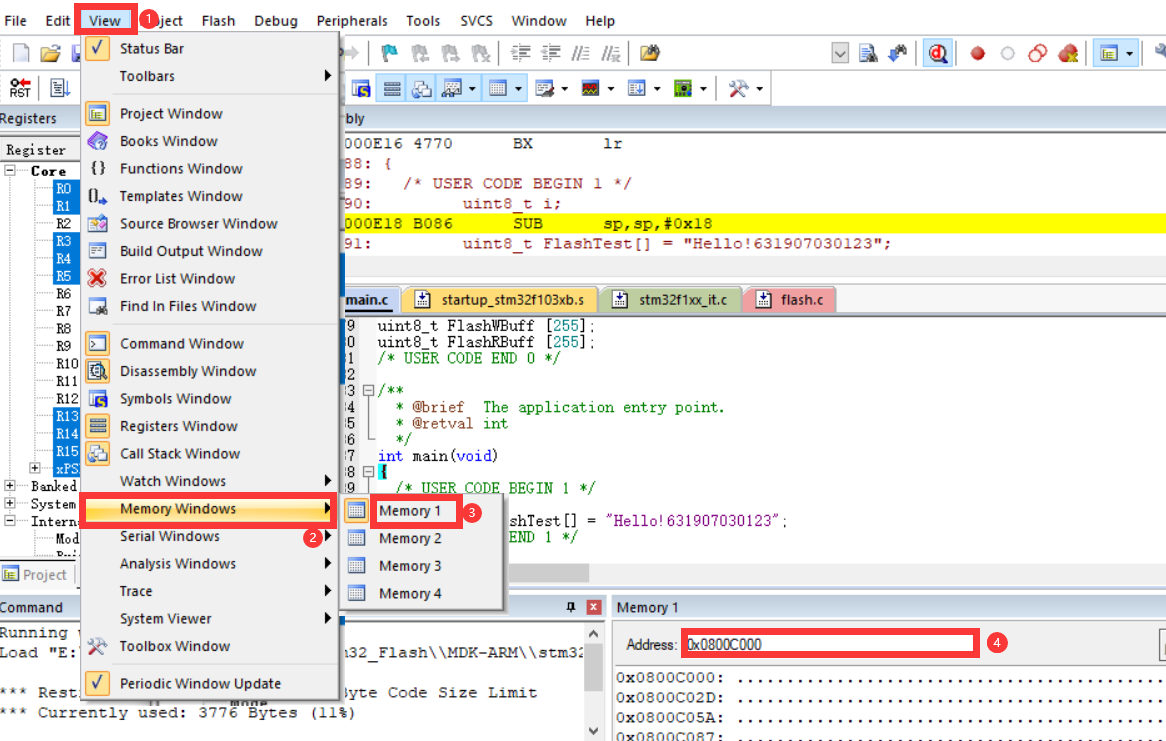1166x741 pixels.
Task: Open Watch Windows toolbar dropdown arrow
Action: coord(472,89)
